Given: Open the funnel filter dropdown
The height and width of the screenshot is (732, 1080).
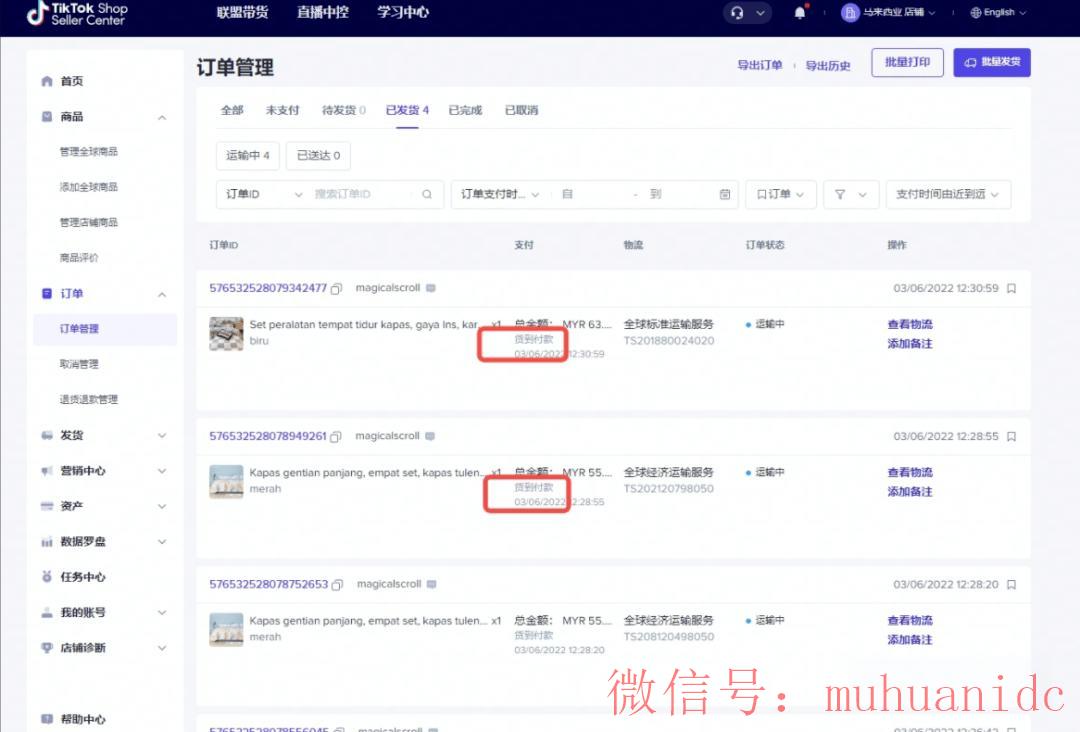Looking at the screenshot, I should [851, 194].
